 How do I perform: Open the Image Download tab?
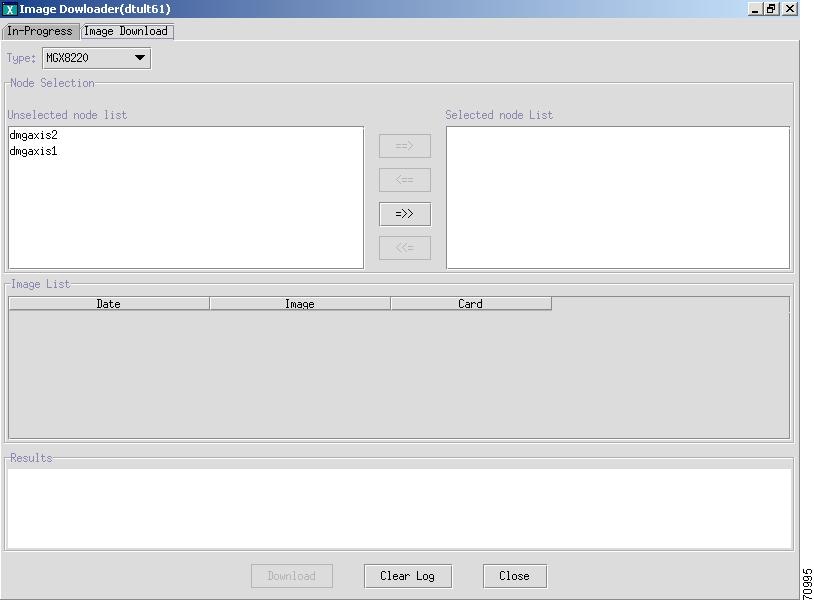click(126, 31)
